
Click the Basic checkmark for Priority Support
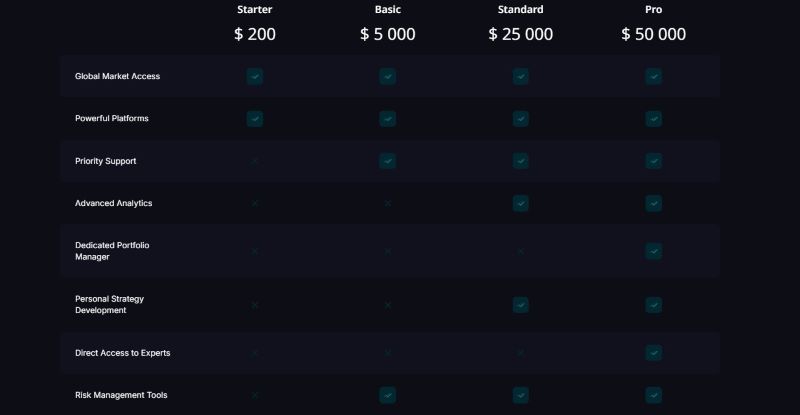(387, 161)
